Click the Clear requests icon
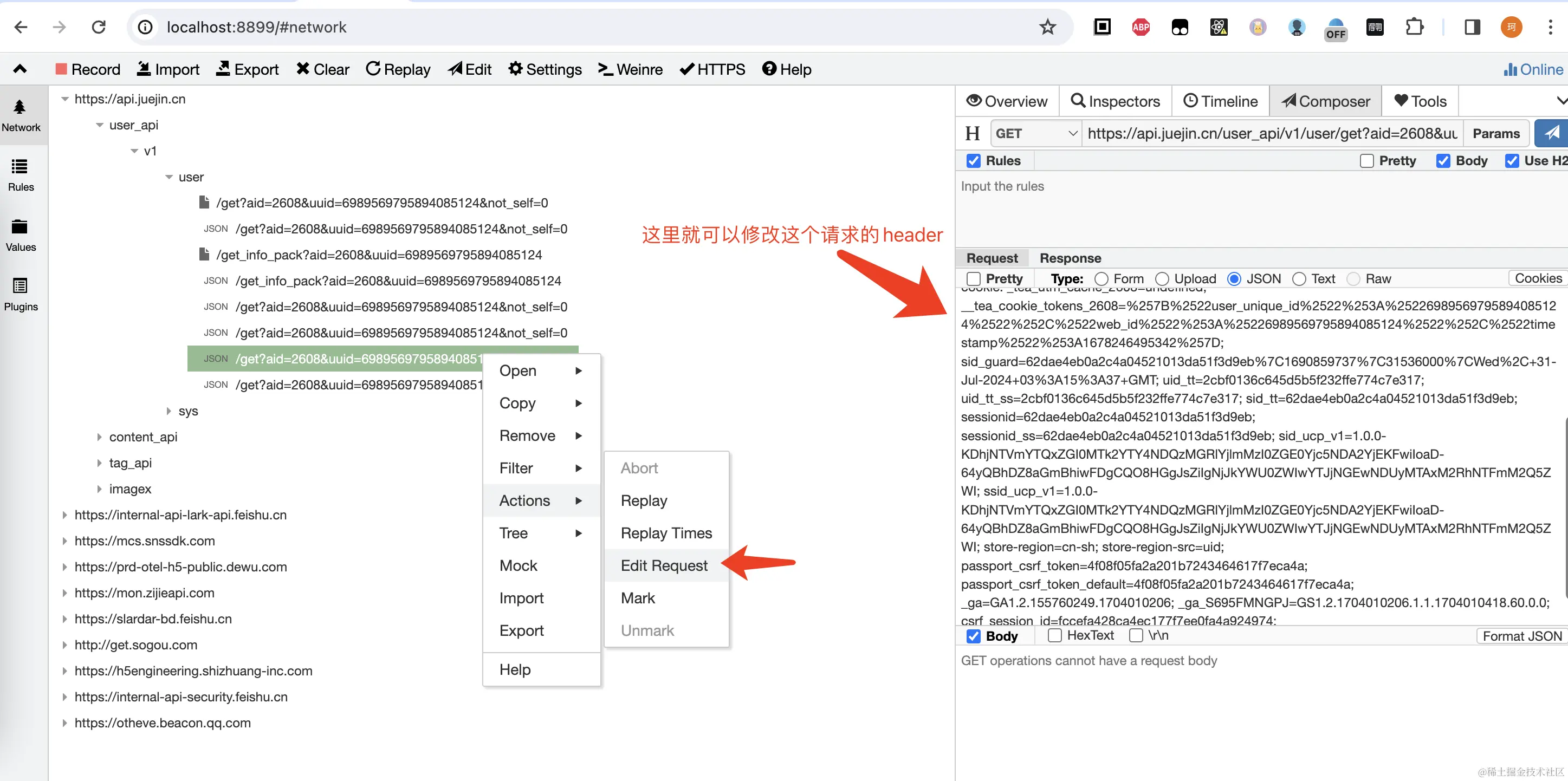This screenshot has width=1568, height=781. tap(302, 69)
